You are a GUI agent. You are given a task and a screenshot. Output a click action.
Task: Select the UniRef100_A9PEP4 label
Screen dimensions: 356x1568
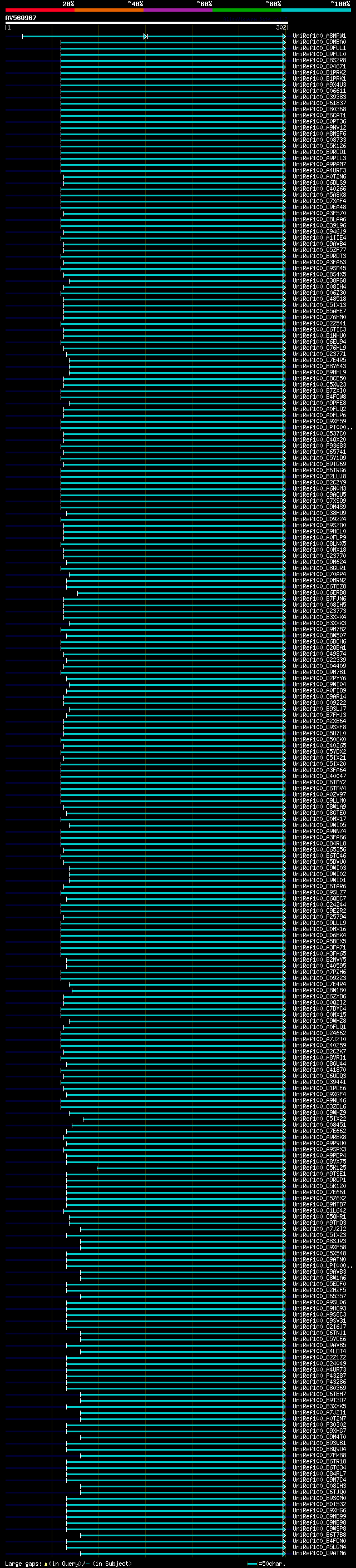tap(319, 1155)
